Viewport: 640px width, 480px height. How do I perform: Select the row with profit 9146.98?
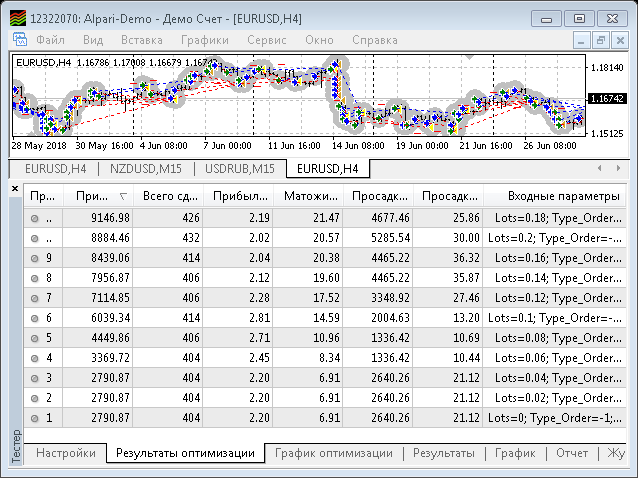point(325,218)
